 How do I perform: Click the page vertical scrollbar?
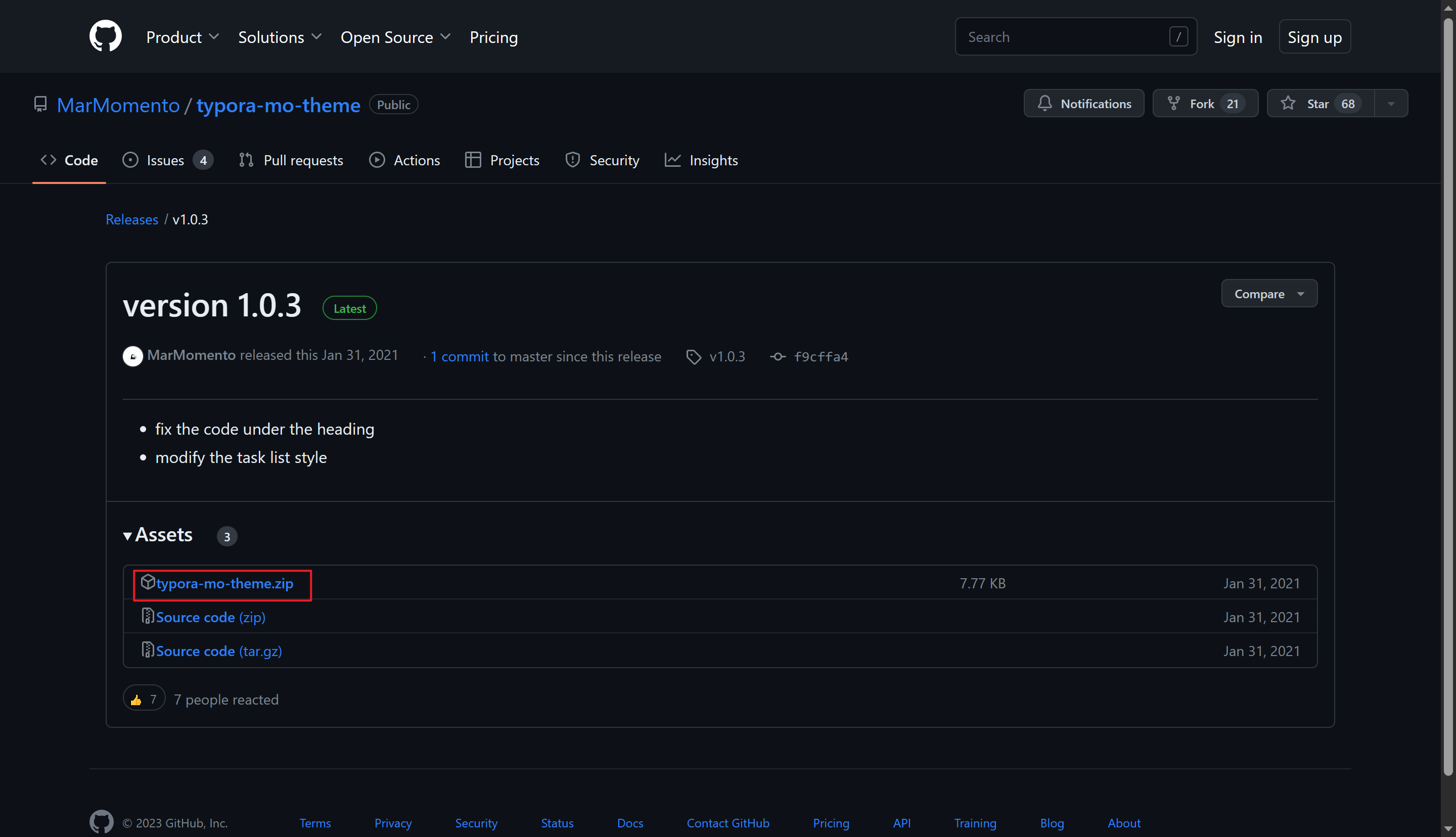[1448, 397]
